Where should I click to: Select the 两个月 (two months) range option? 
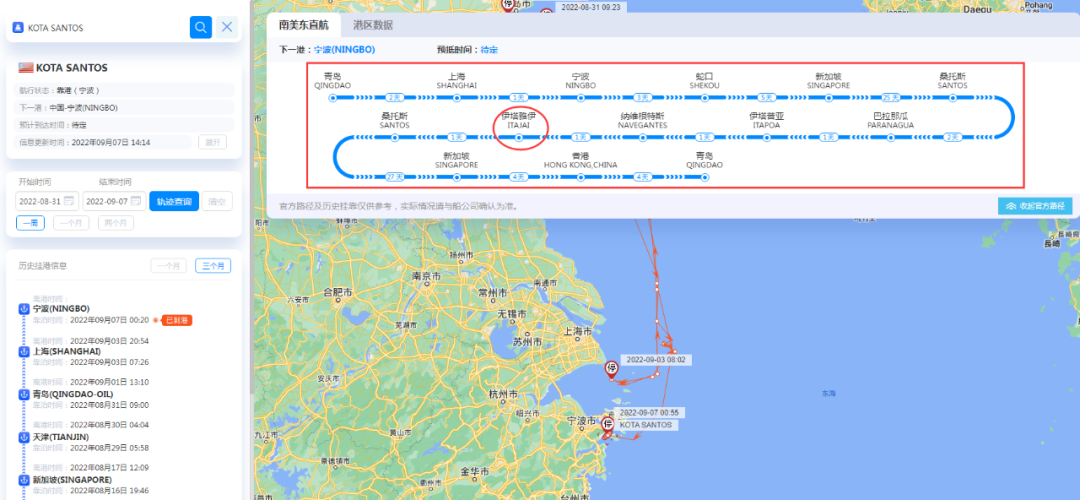pos(115,223)
